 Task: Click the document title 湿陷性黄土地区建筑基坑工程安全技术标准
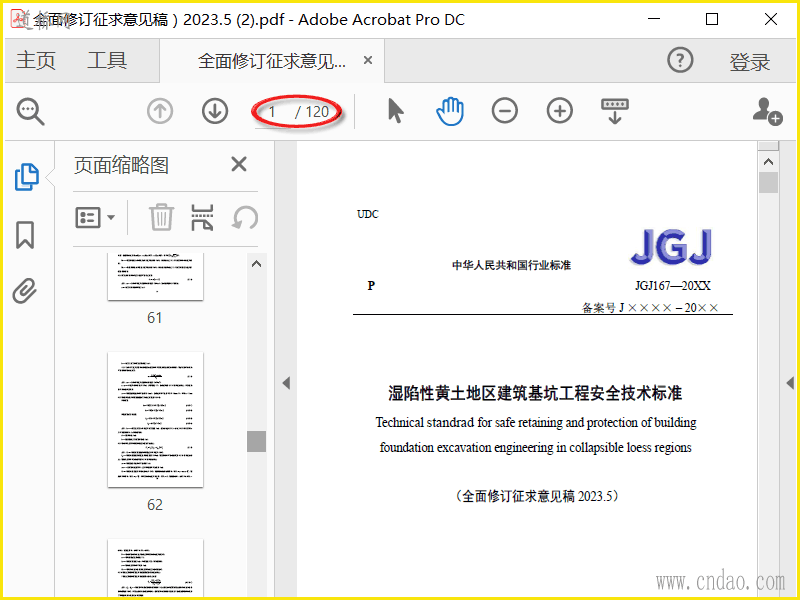click(x=535, y=393)
